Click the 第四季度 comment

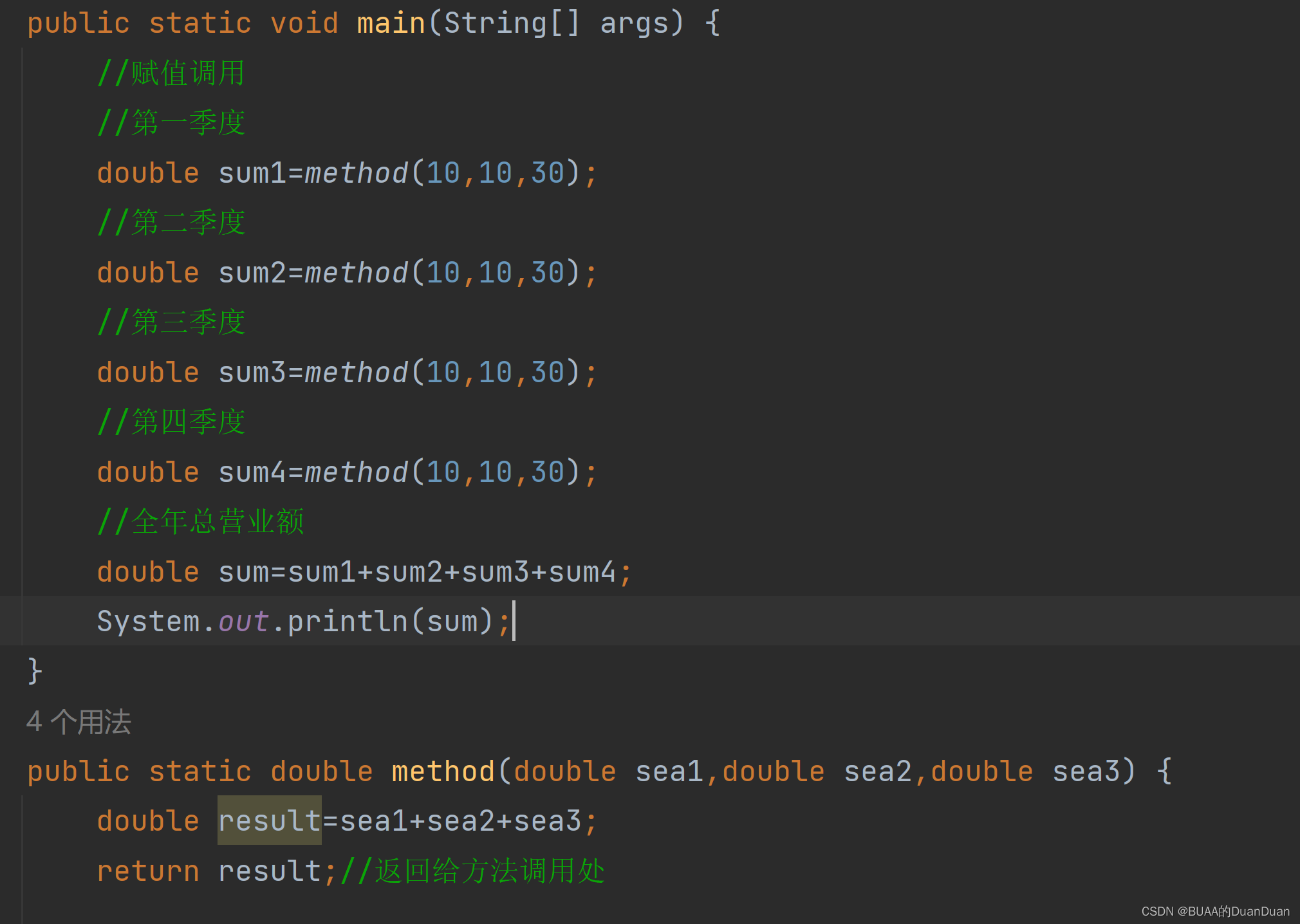click(171, 422)
